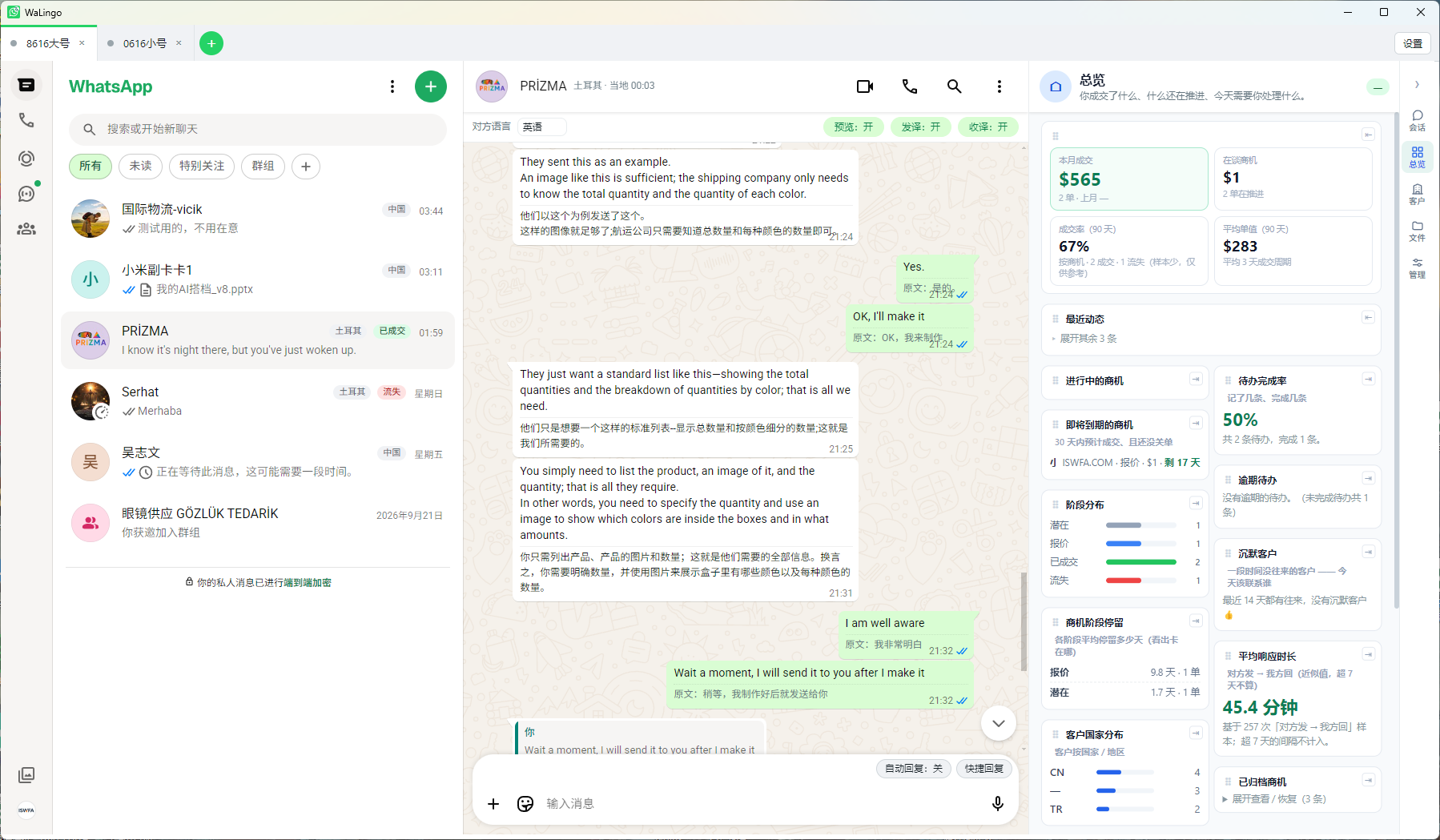Record a voice message with microphone

click(997, 803)
